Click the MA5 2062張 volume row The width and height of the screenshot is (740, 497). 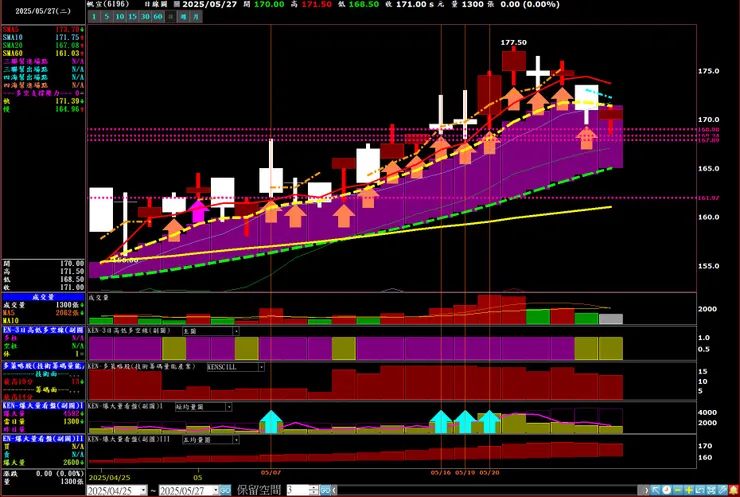tap(43, 313)
